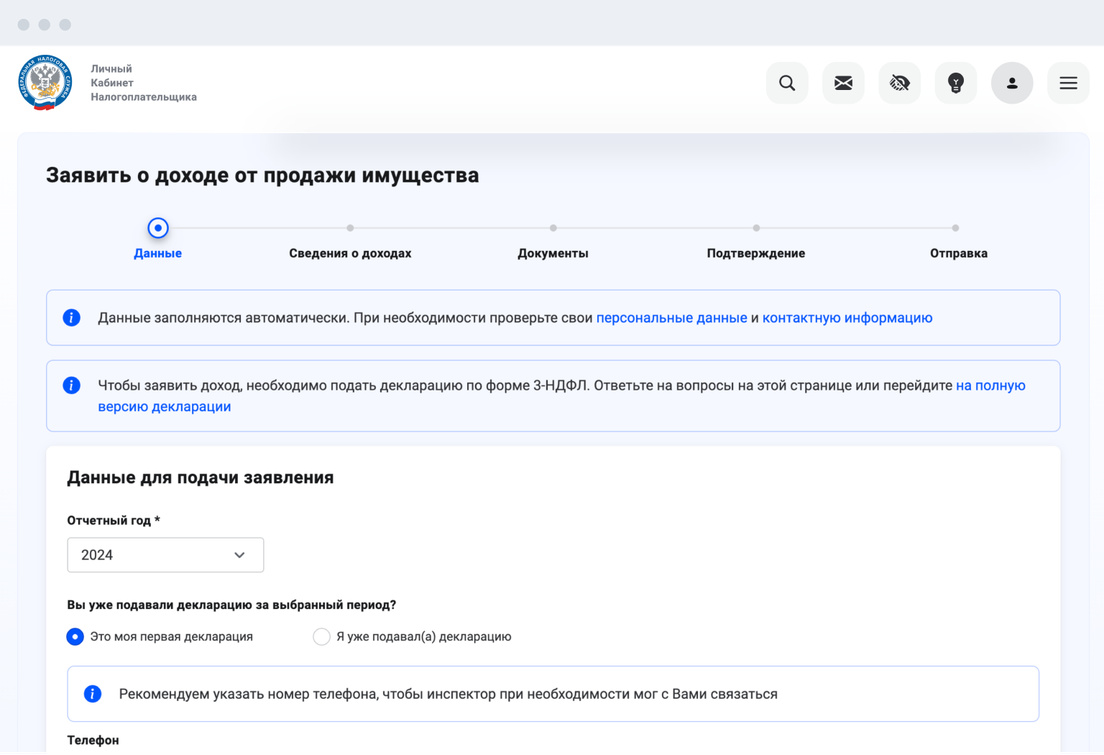This screenshot has width=1104, height=755.
Task: Open the hamburger menu
Action: coord(1068,83)
